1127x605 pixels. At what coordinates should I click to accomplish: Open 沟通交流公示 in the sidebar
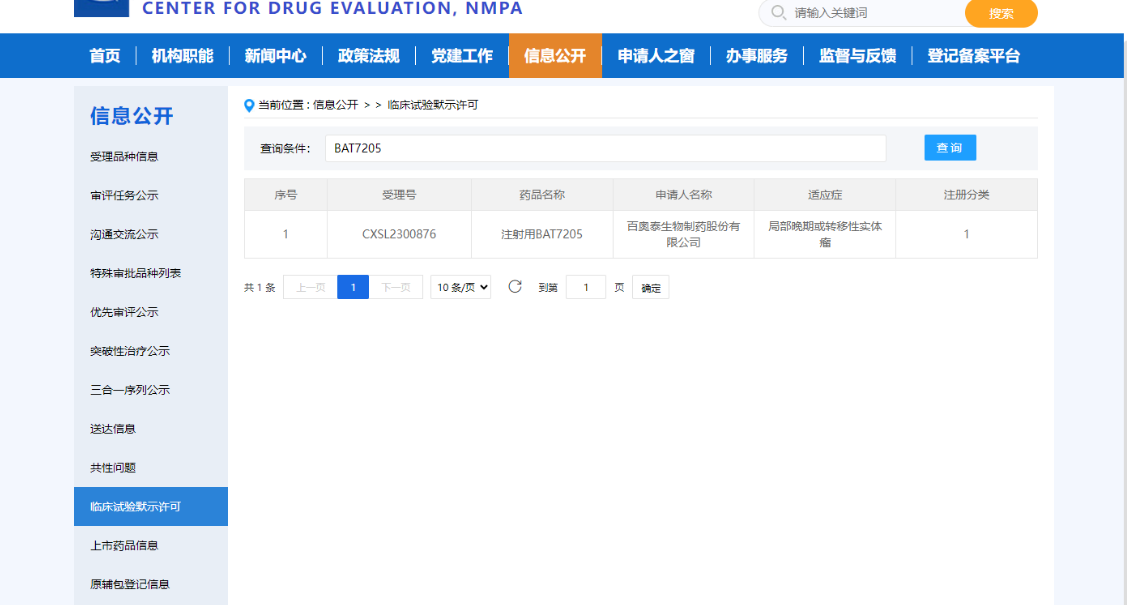124,234
